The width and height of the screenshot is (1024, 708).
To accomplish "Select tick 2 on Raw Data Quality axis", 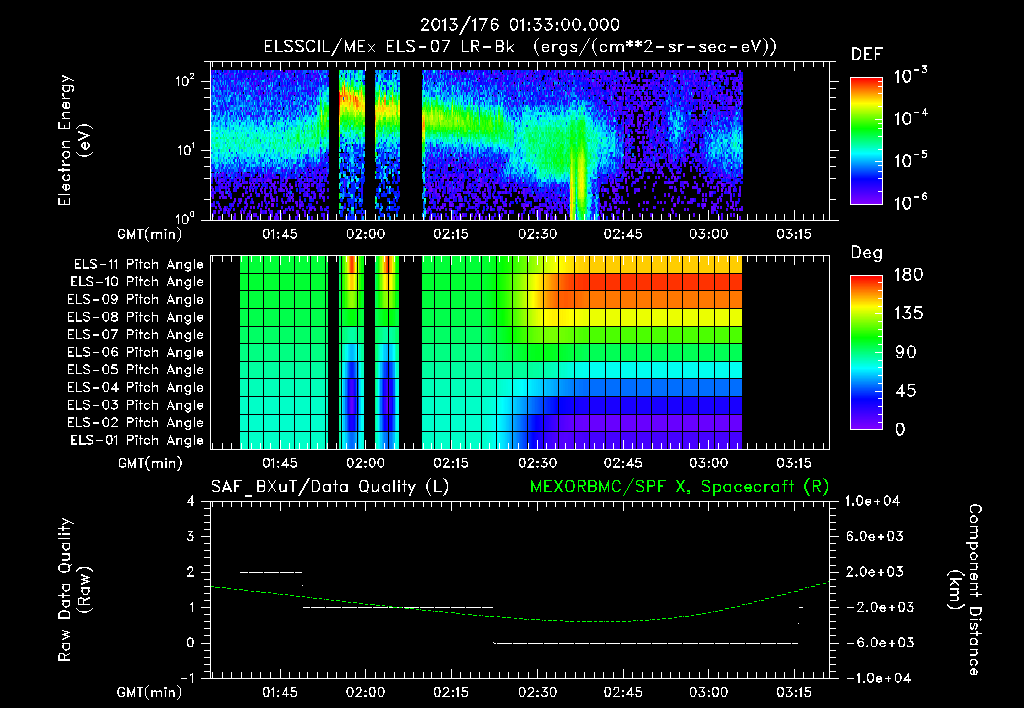I will click(x=190, y=571).
